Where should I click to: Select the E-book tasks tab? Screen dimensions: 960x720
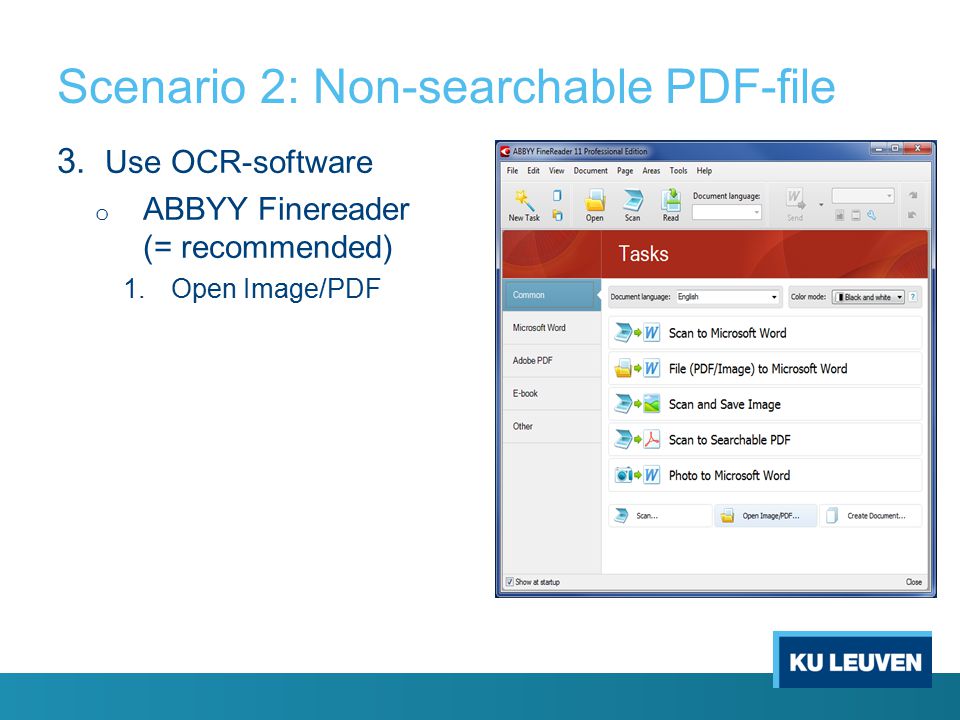552,394
